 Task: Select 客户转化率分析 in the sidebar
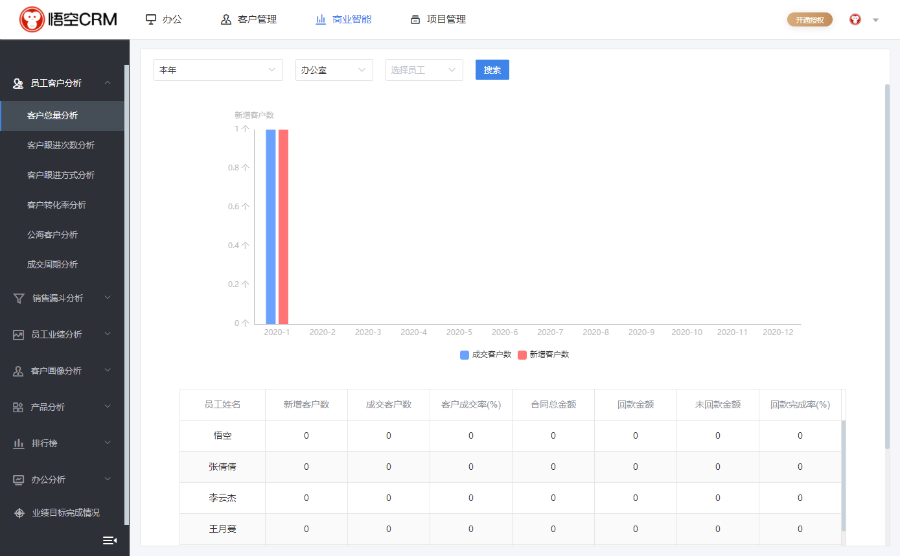pyautogui.click(x=57, y=205)
